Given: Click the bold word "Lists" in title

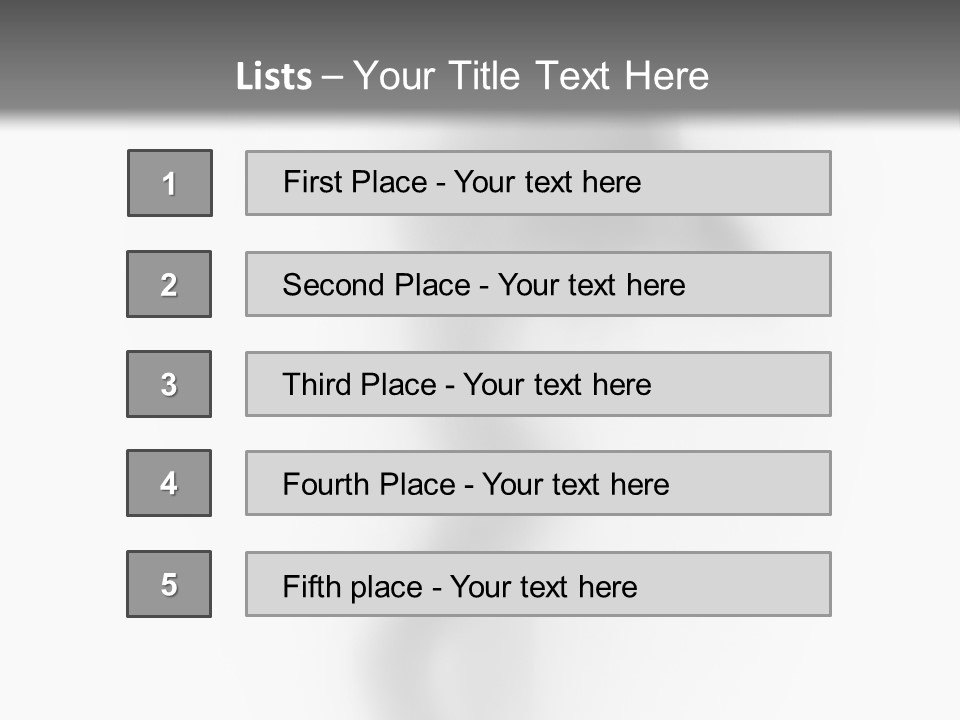Looking at the screenshot, I should coord(274,77).
